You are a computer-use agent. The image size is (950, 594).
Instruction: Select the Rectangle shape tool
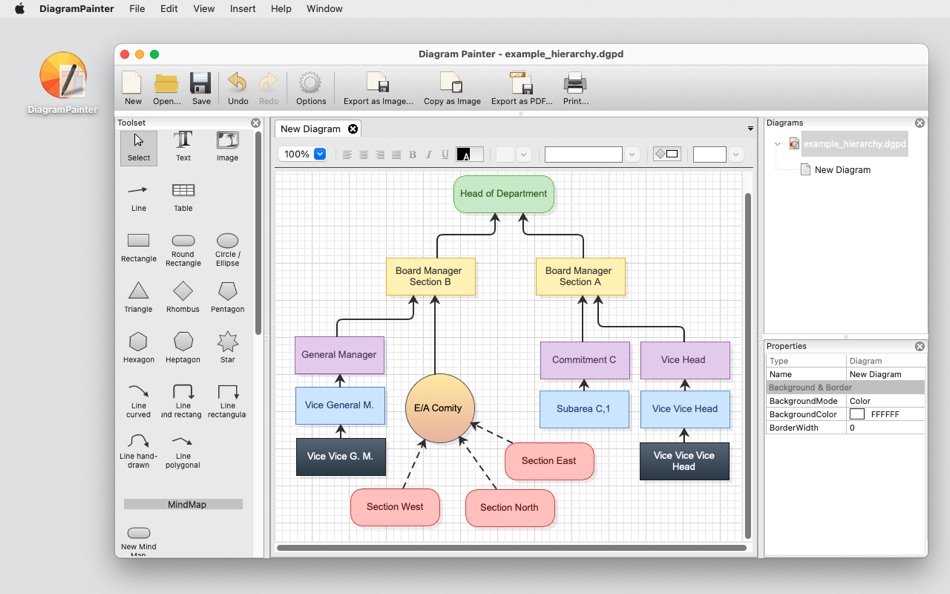[x=138, y=247]
